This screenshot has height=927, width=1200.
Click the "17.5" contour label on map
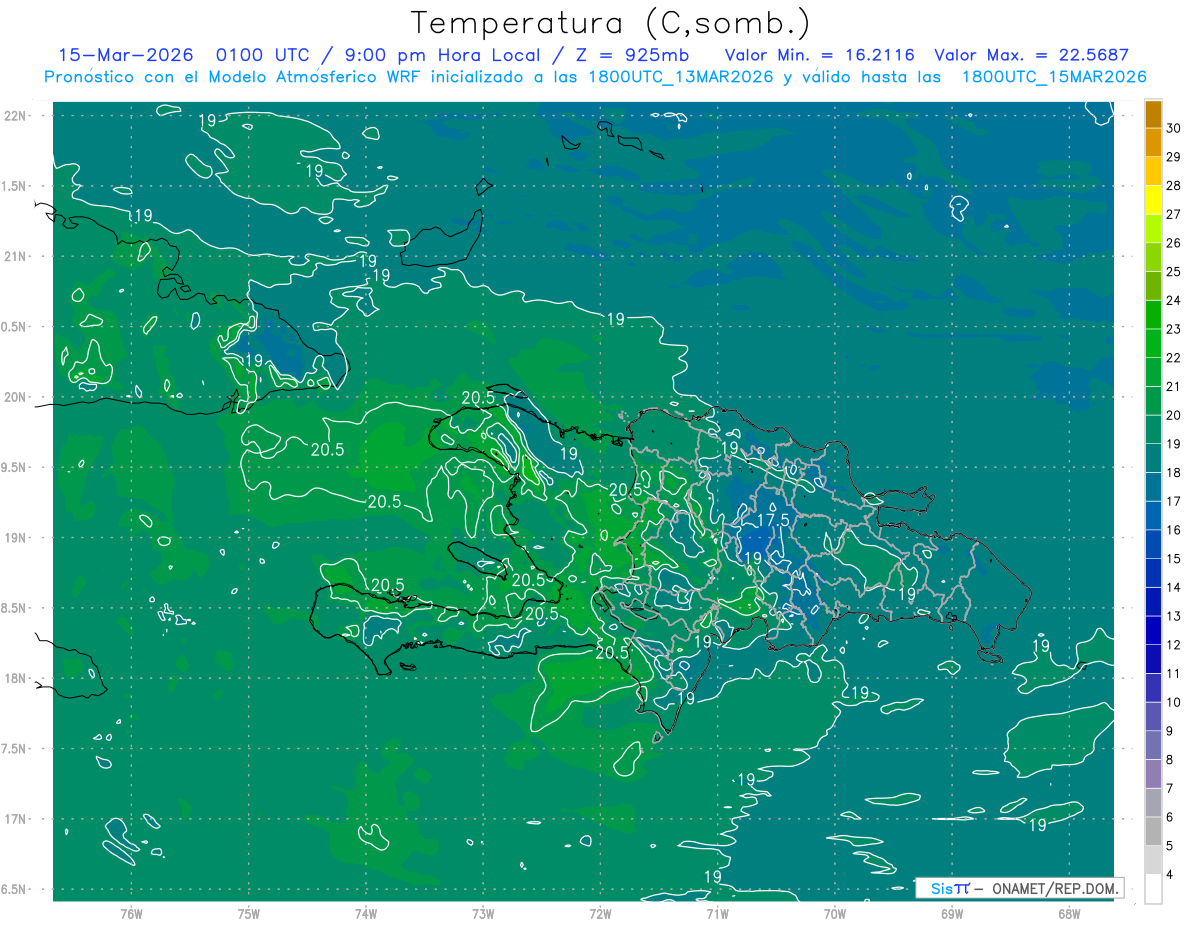point(772,520)
